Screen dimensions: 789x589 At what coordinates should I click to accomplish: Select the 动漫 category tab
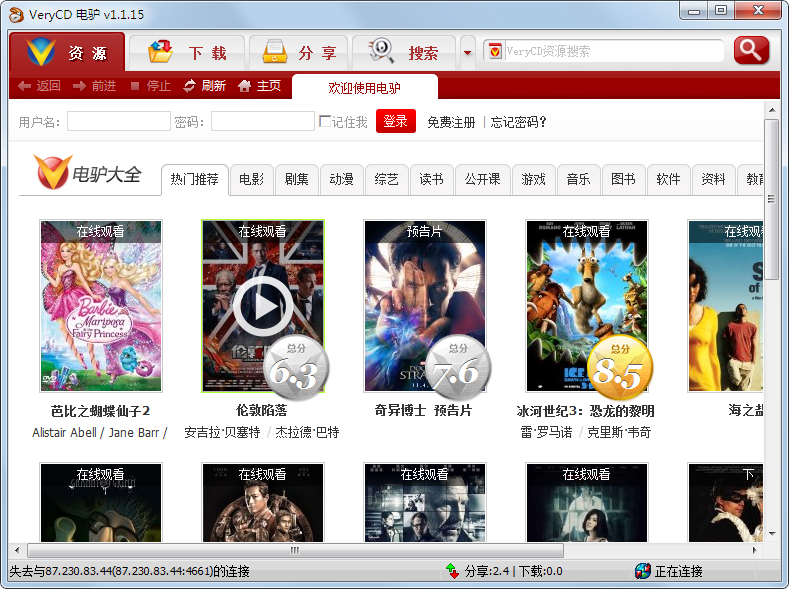pos(342,180)
